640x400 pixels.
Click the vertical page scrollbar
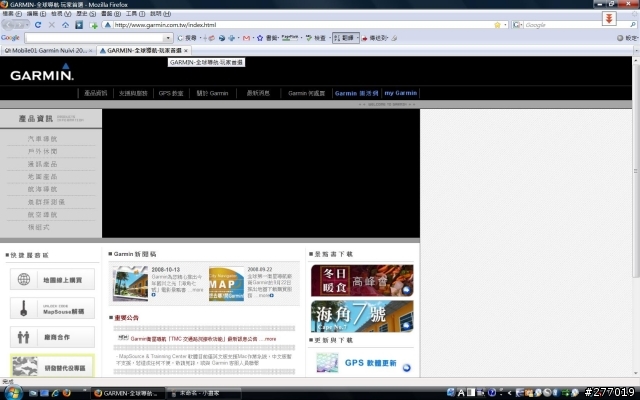coord(636,171)
